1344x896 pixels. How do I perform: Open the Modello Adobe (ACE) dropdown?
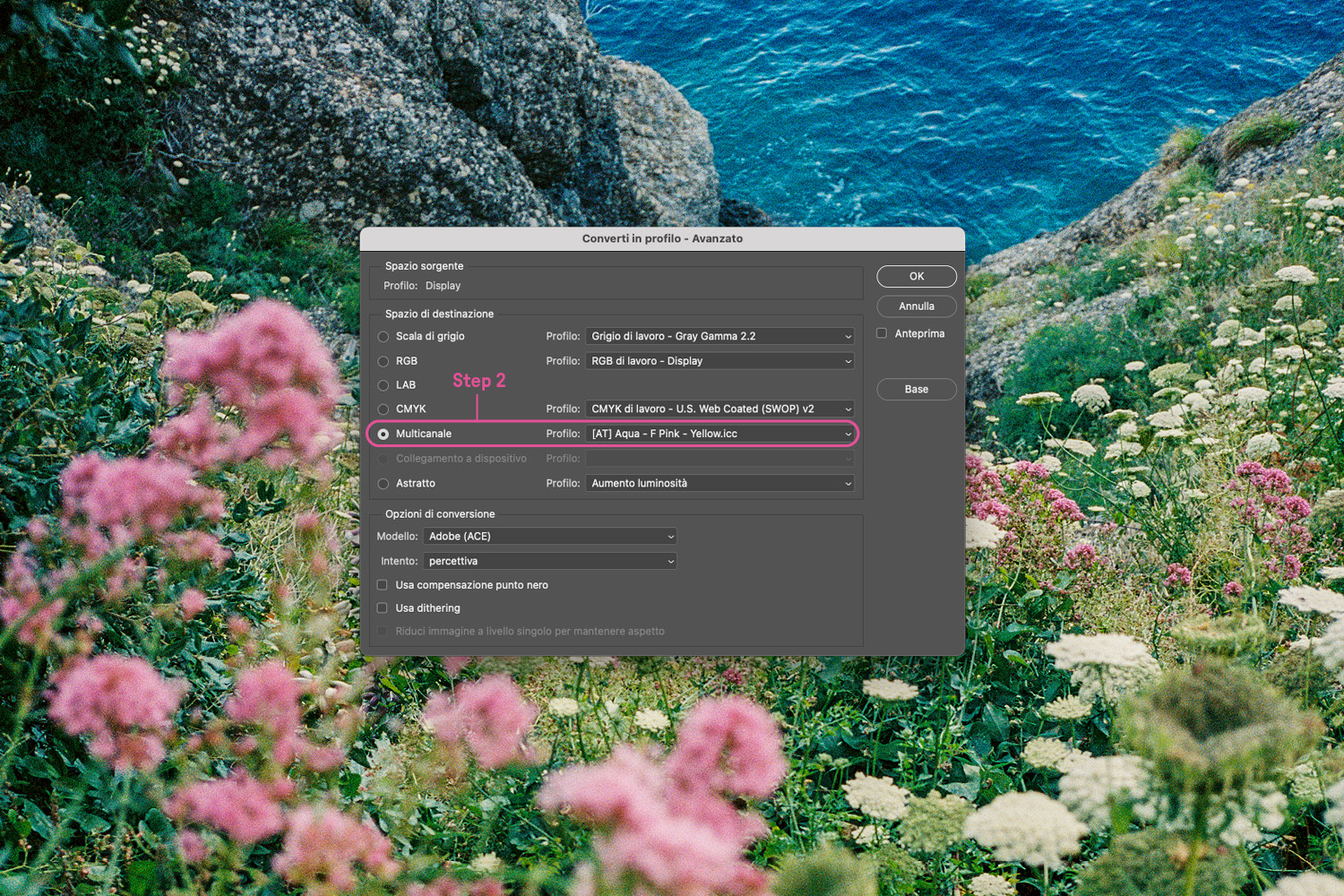[549, 537]
